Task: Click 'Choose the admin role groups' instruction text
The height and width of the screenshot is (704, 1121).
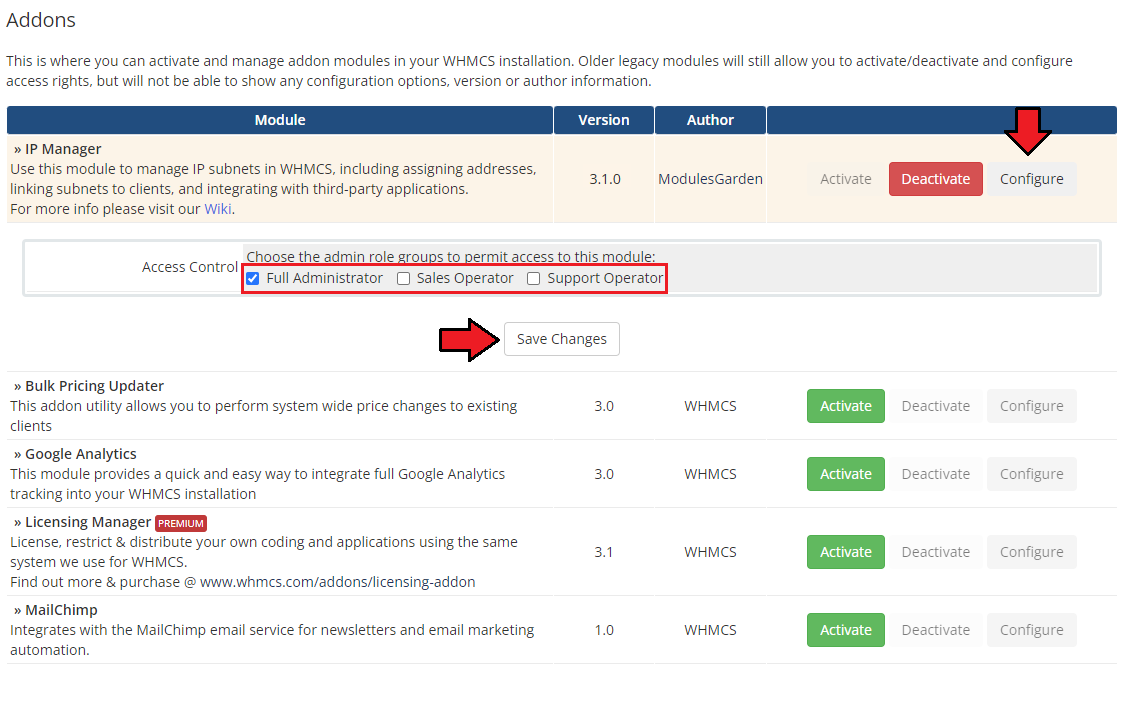Action: pos(450,257)
